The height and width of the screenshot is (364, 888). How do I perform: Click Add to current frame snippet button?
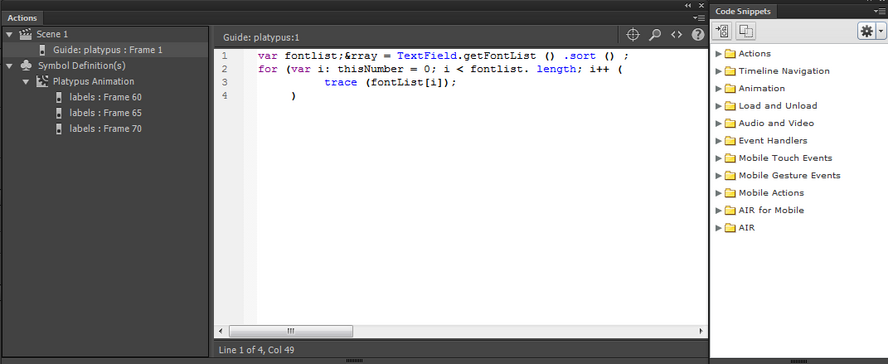(723, 31)
